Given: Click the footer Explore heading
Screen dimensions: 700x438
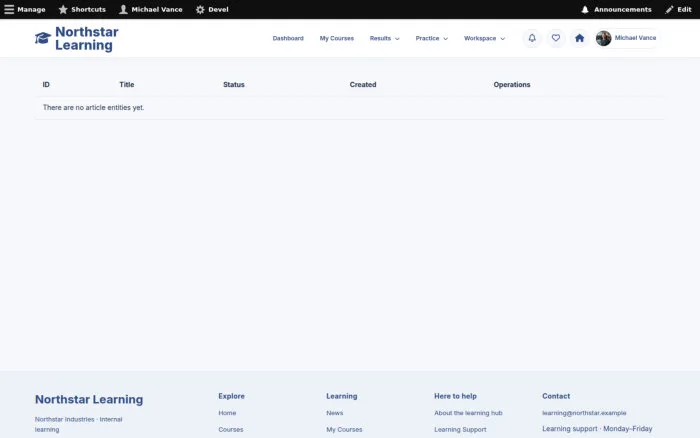Looking at the screenshot, I should pyautogui.click(x=231, y=396).
